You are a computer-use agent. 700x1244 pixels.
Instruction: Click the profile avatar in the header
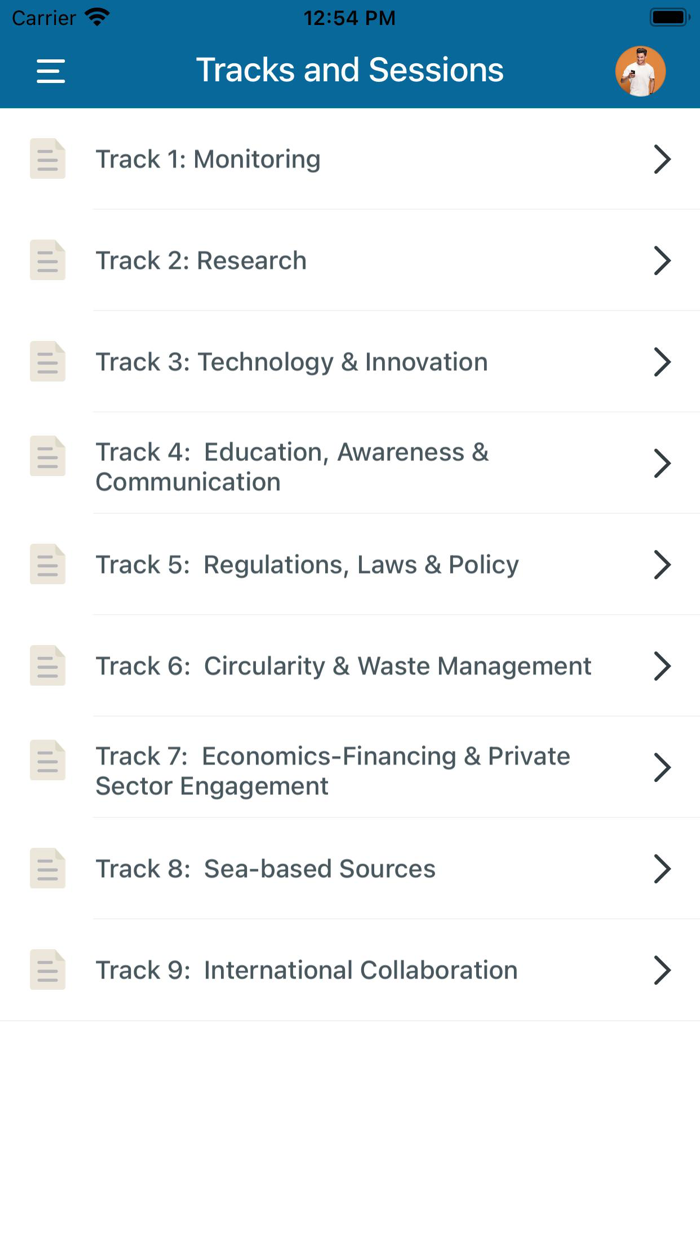coord(640,70)
